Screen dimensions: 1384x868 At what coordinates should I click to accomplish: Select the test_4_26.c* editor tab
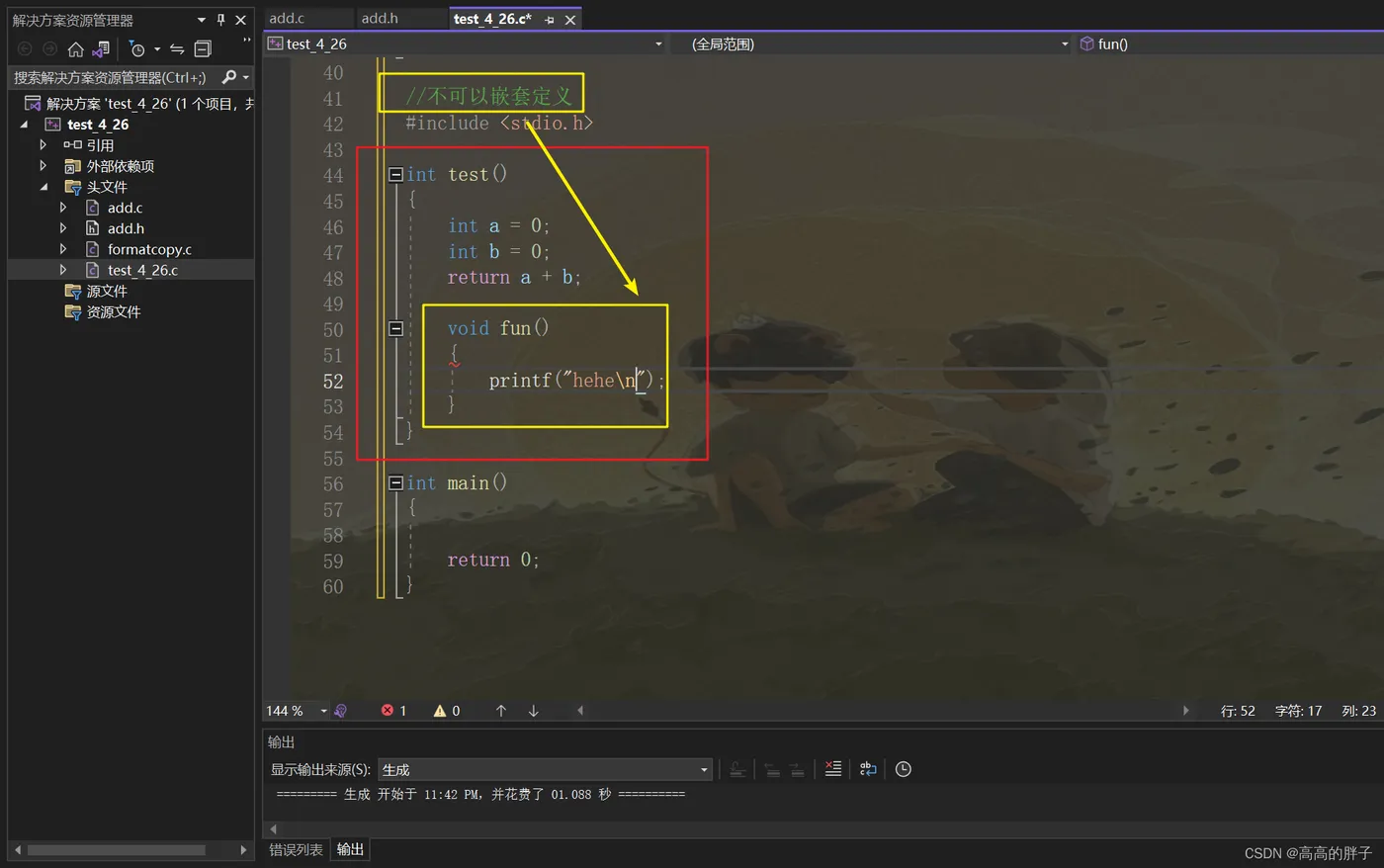[492, 19]
